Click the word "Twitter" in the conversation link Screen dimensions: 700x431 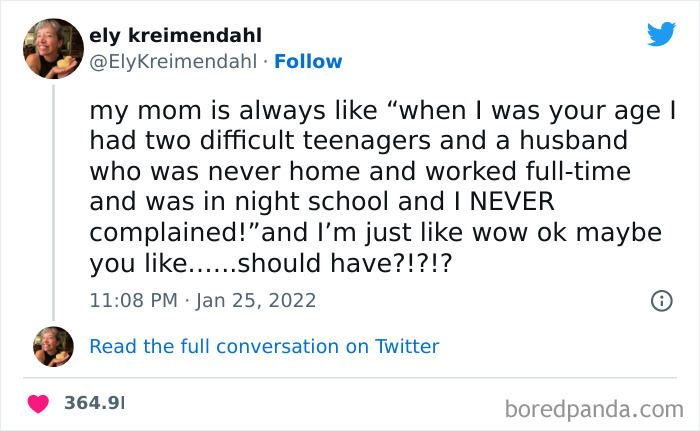pyautogui.click(x=407, y=347)
